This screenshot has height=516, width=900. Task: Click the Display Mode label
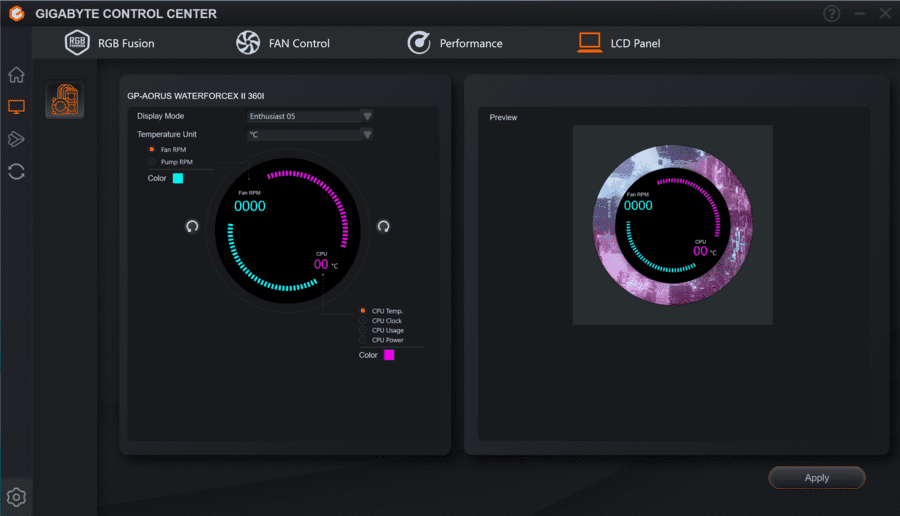[161, 116]
